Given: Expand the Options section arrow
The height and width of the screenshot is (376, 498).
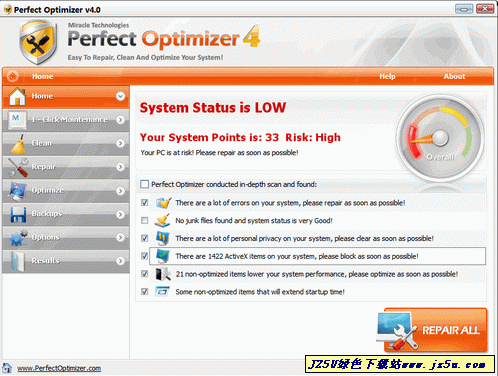Looking at the screenshot, I should [120, 237].
